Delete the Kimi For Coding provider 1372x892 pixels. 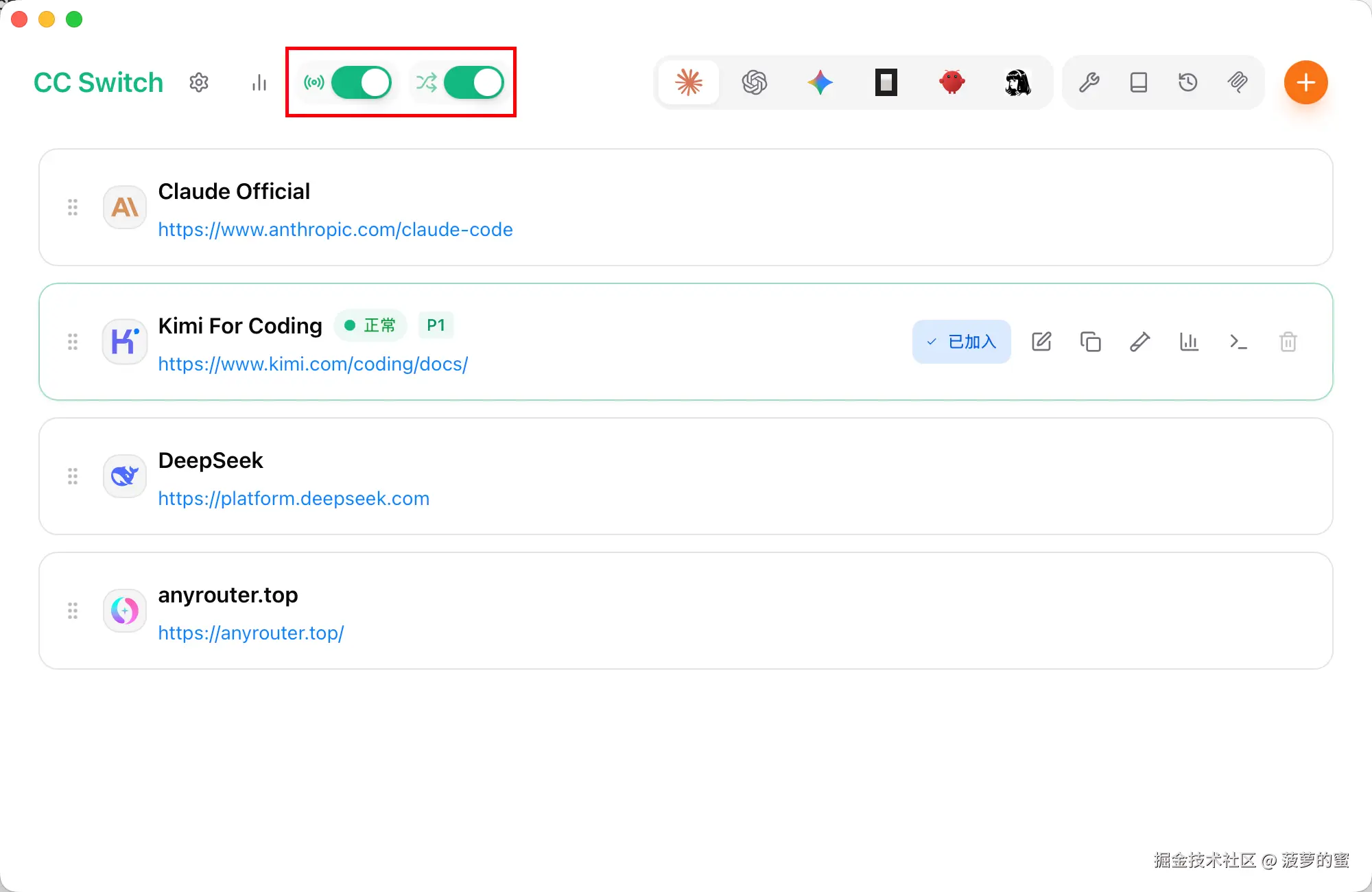(x=1288, y=342)
